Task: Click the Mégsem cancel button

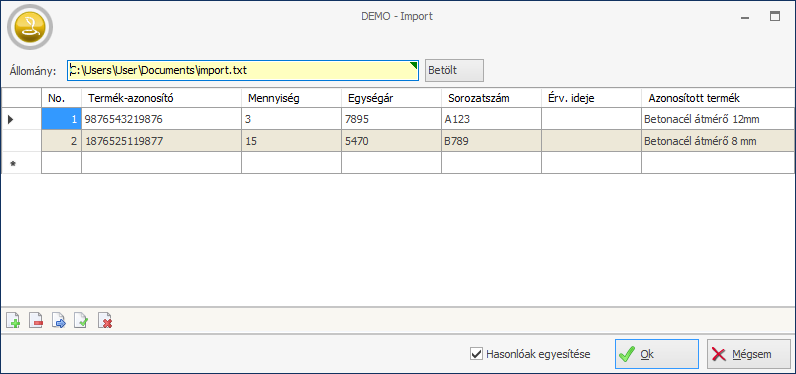Action: 749,354
